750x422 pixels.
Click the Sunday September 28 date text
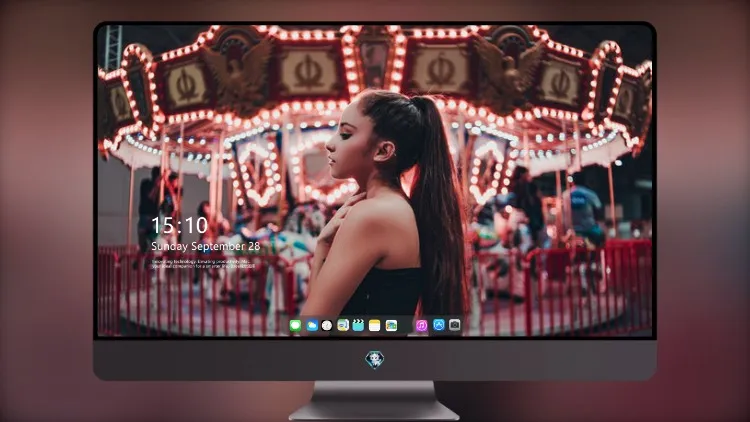pyautogui.click(x=205, y=246)
